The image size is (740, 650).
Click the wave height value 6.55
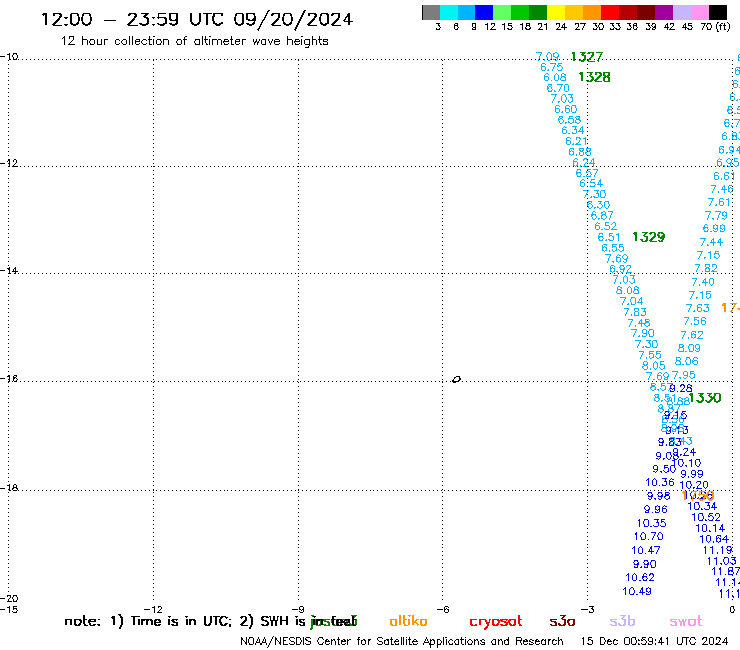(x=613, y=248)
